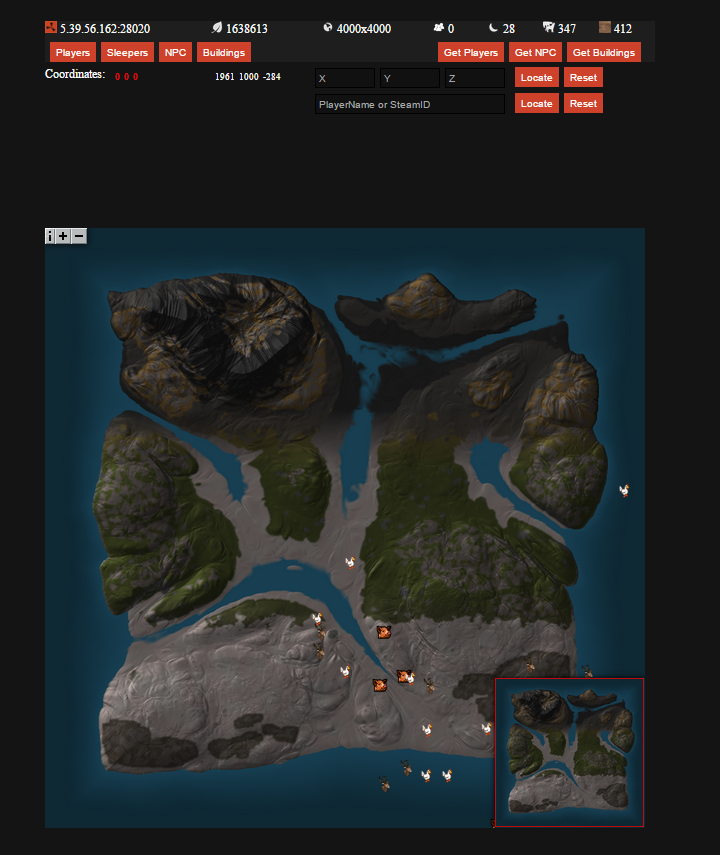The height and width of the screenshot is (855, 720).
Task: Click the Coordinates: label
Action: [x=75, y=74]
